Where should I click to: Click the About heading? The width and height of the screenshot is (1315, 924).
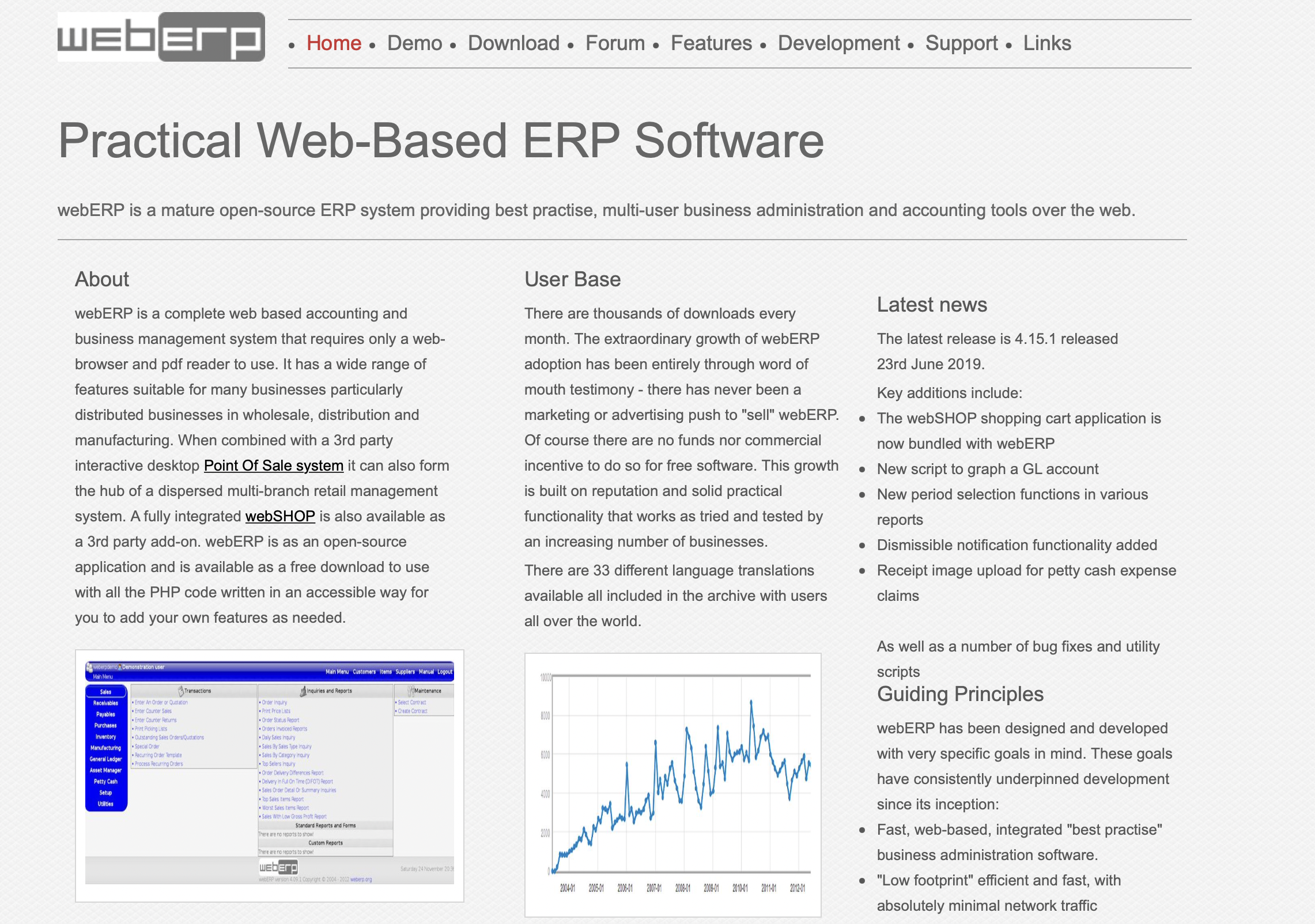pos(102,279)
